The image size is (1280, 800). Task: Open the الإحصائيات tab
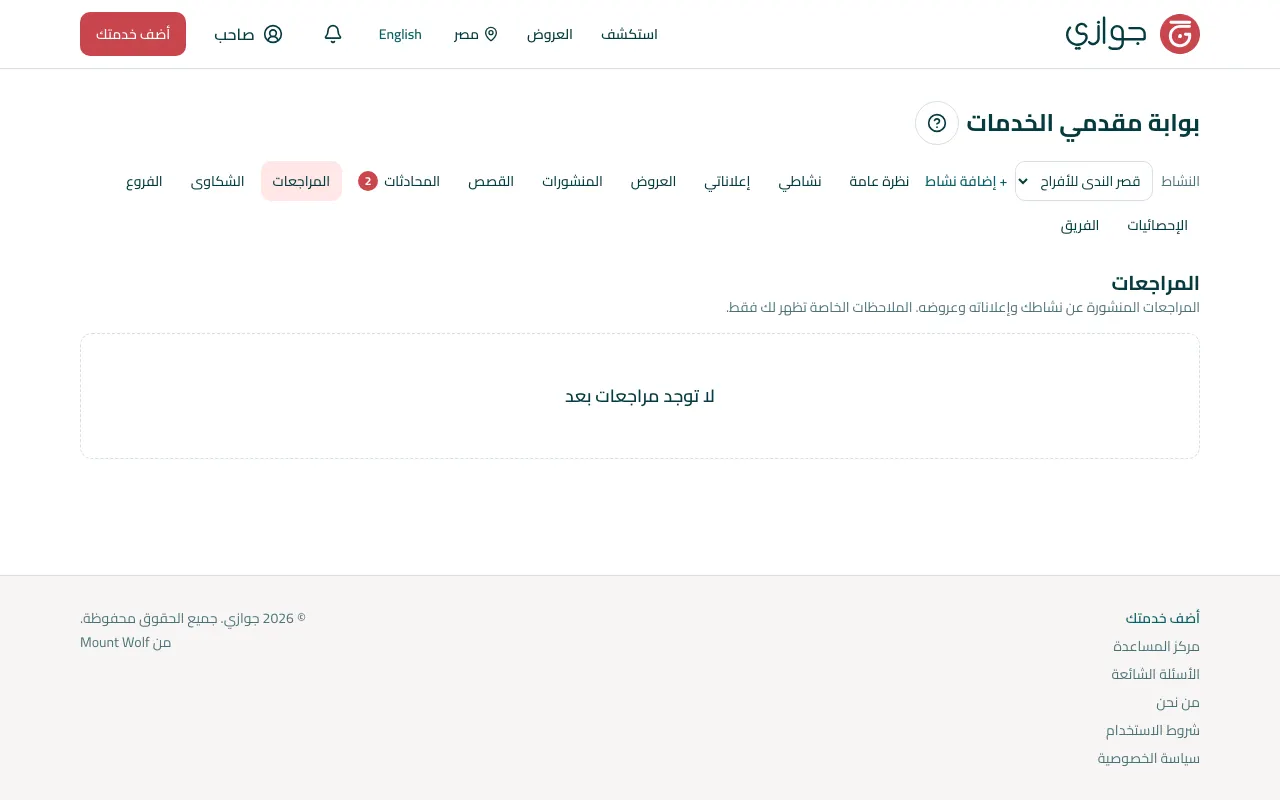[1157, 225]
